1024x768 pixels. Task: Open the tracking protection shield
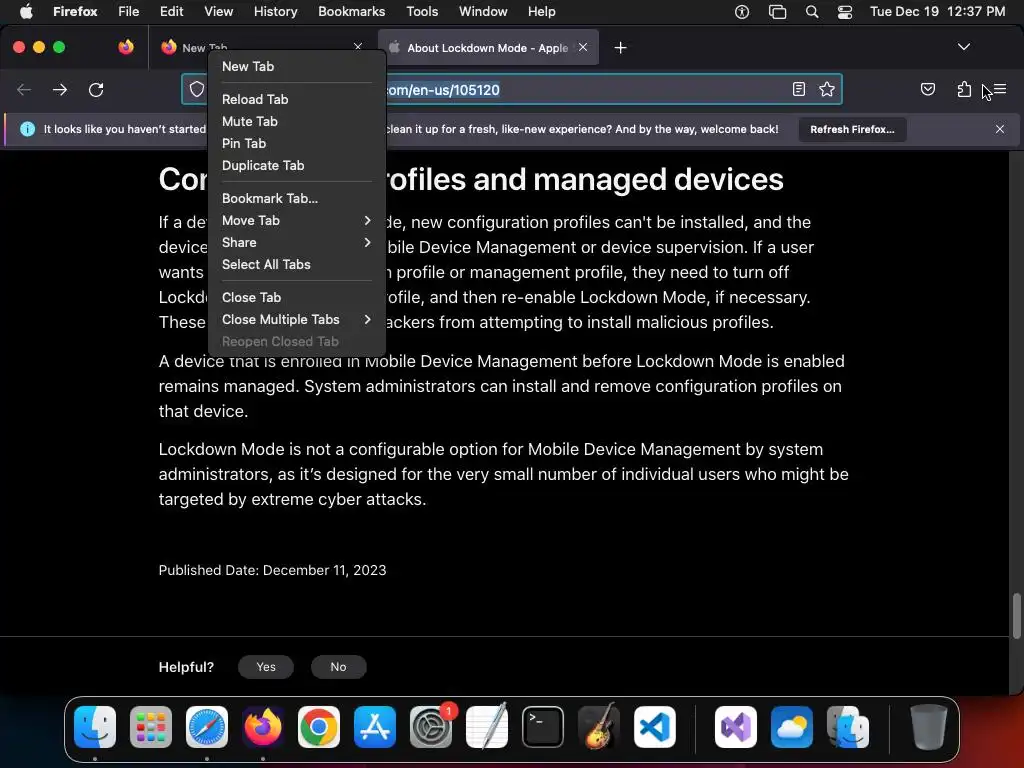(x=197, y=89)
